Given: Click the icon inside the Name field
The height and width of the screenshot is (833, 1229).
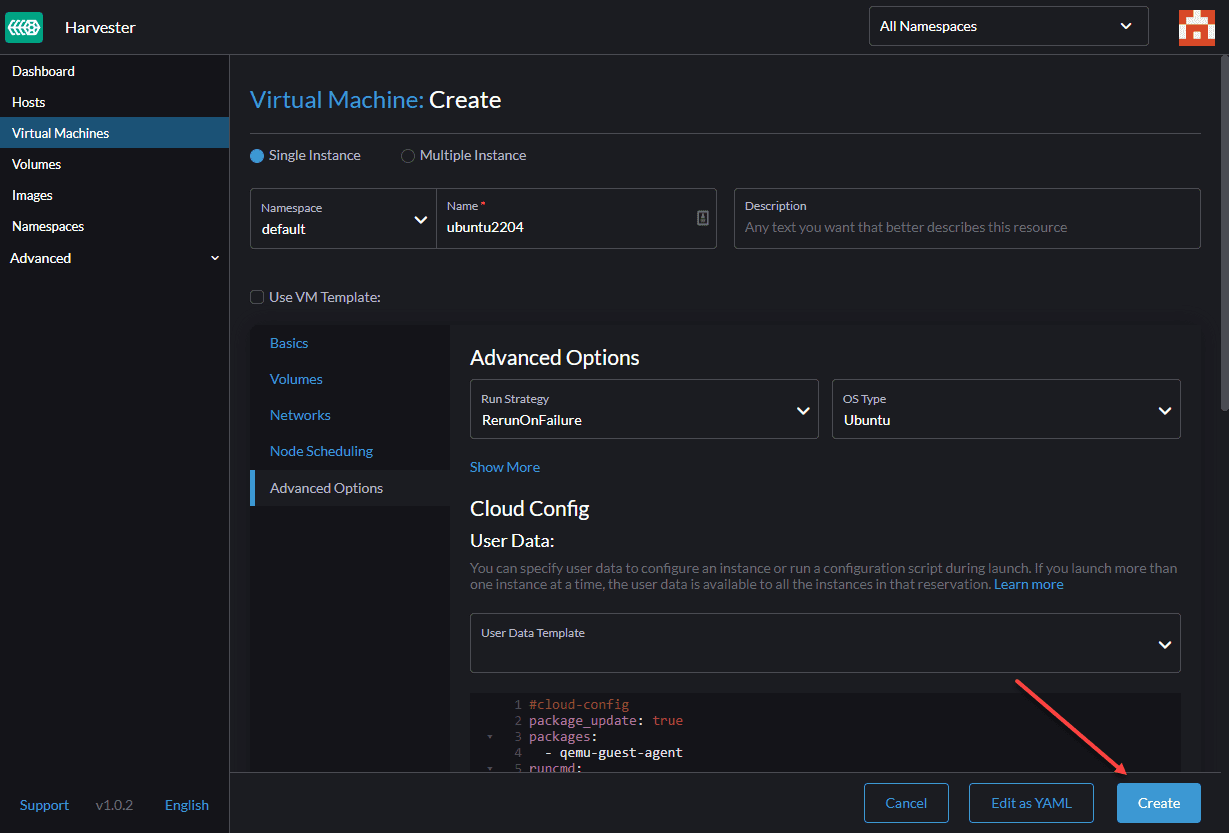Looking at the screenshot, I should click(x=702, y=218).
